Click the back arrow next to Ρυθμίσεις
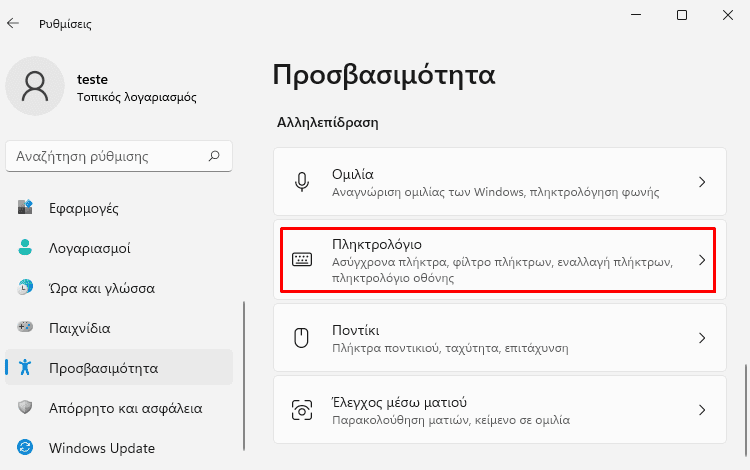The image size is (750, 470). [x=13, y=23]
